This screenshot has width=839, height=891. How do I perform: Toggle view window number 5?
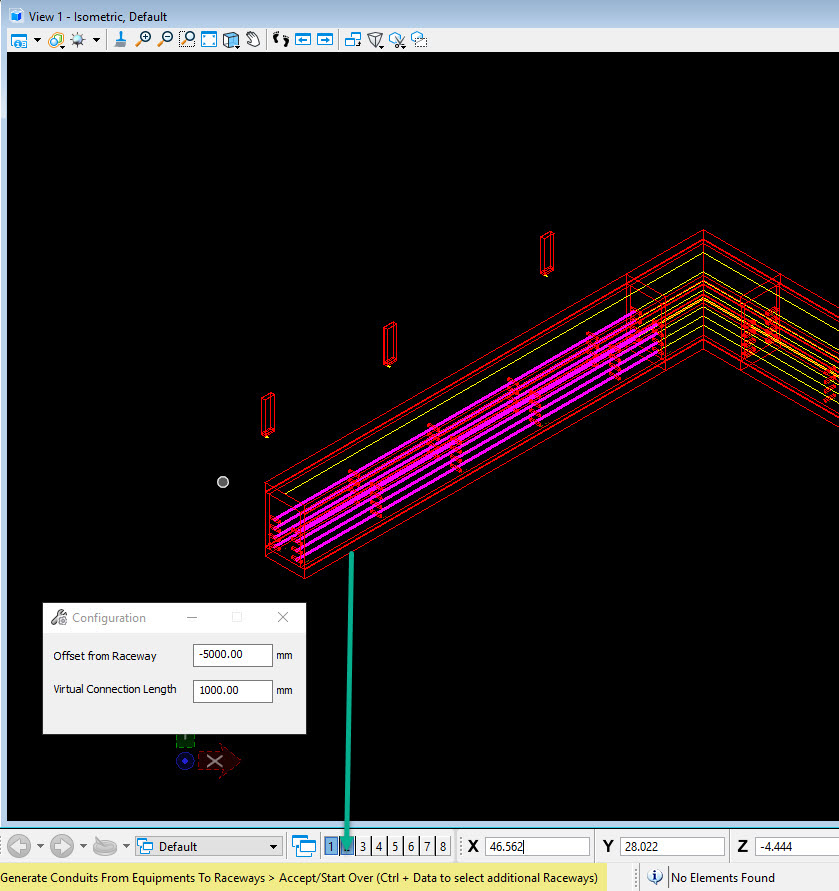[x=395, y=847]
